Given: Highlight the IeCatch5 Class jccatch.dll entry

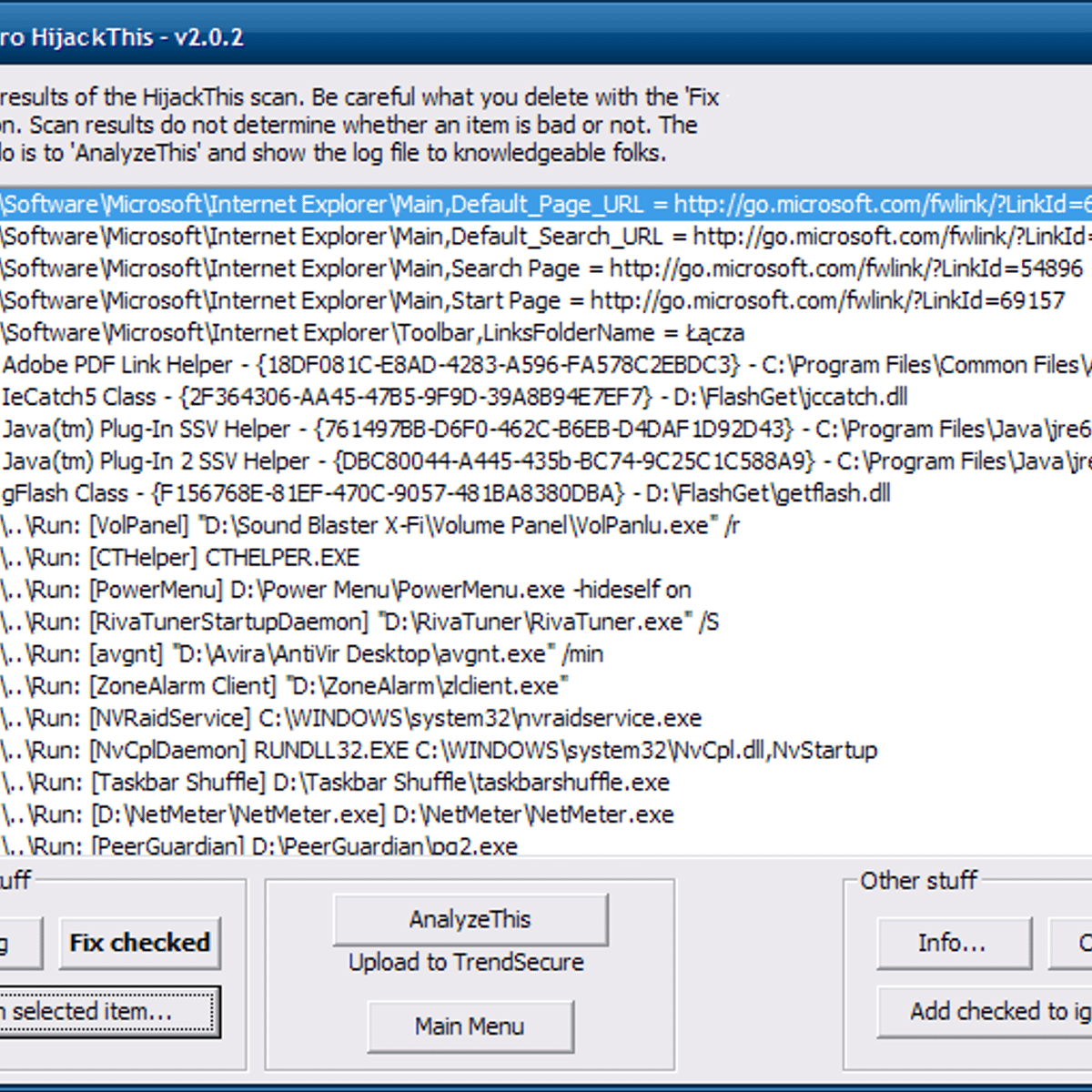Looking at the screenshot, I should pos(455,397).
